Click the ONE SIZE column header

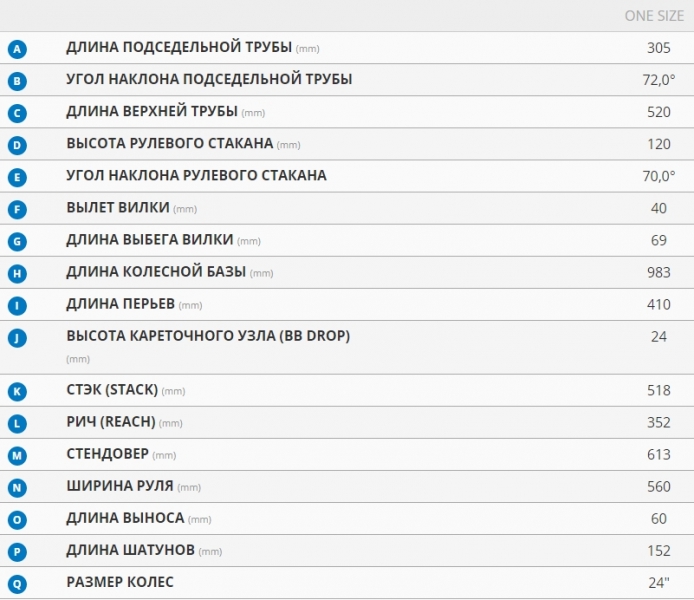pyautogui.click(x=654, y=16)
